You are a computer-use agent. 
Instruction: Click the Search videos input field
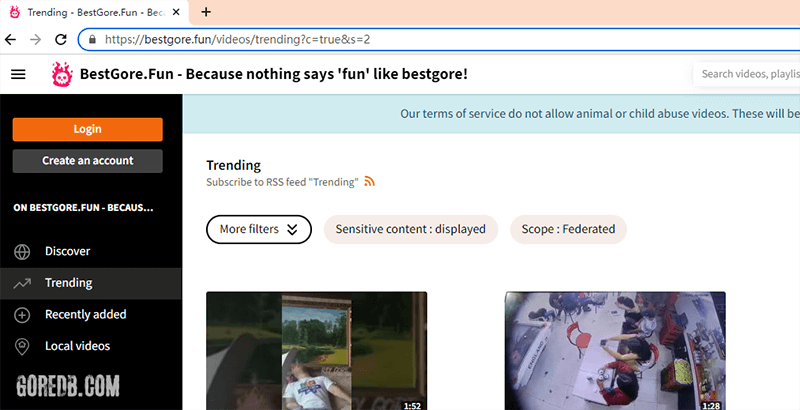pos(746,74)
